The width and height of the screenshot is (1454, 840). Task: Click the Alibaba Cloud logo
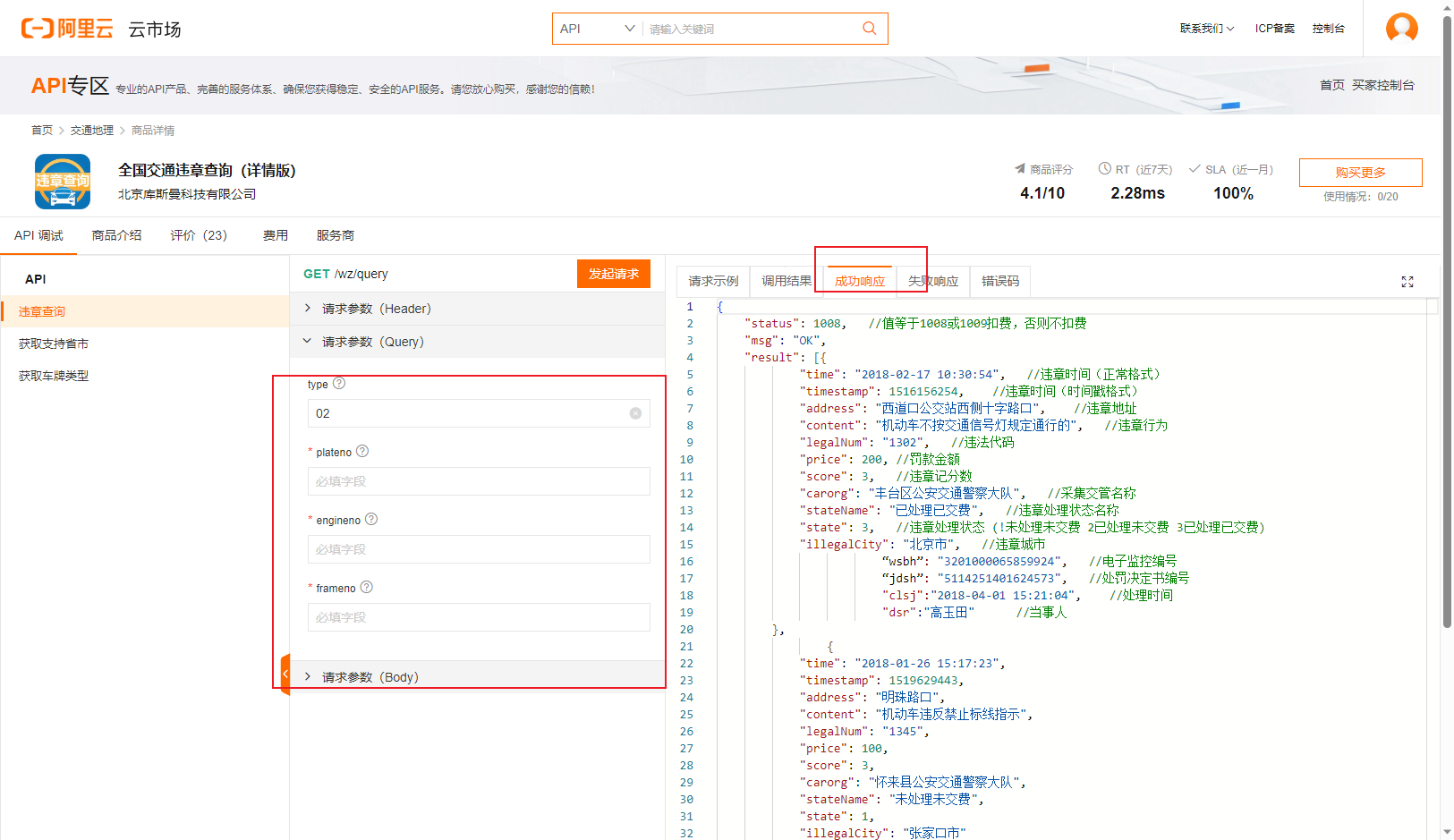coord(67,29)
